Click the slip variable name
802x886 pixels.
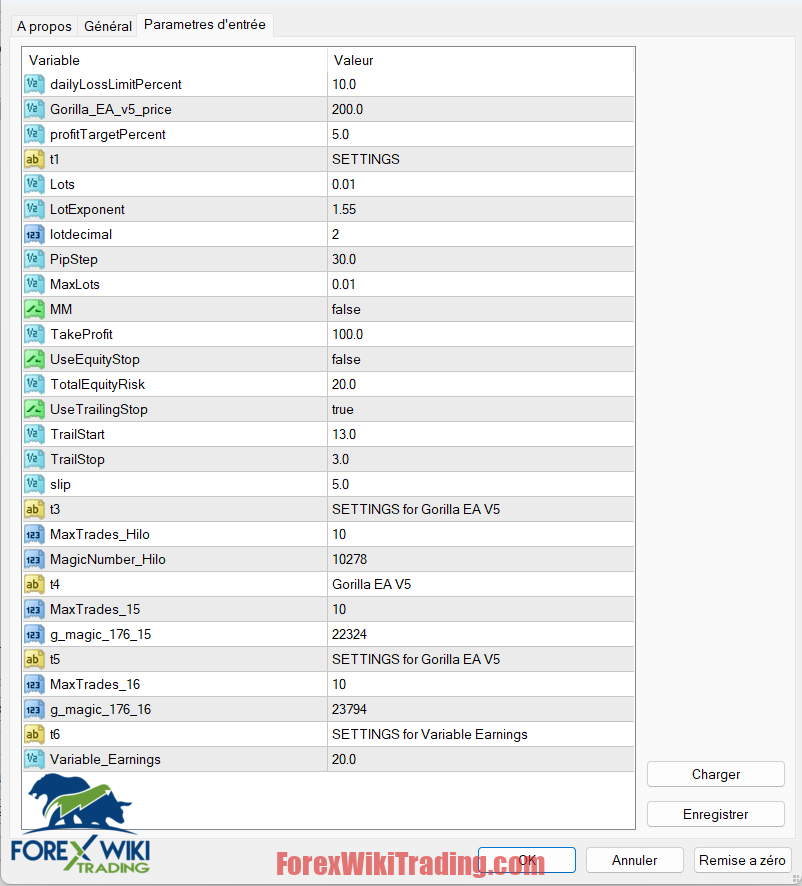point(60,484)
